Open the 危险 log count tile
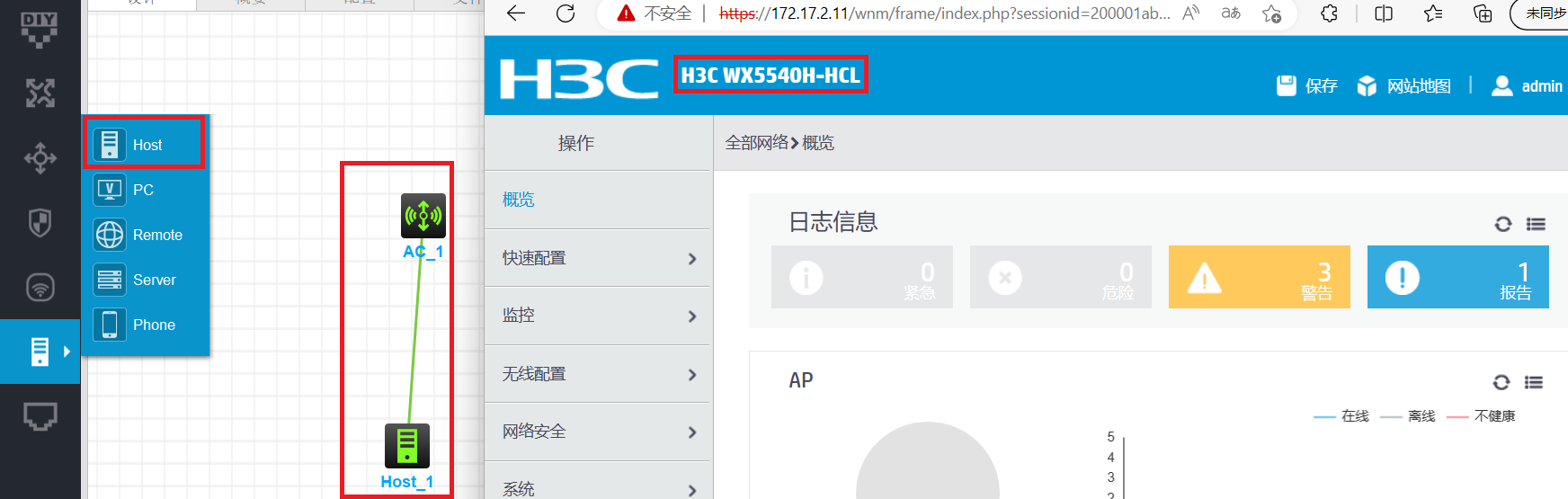 1061,277
